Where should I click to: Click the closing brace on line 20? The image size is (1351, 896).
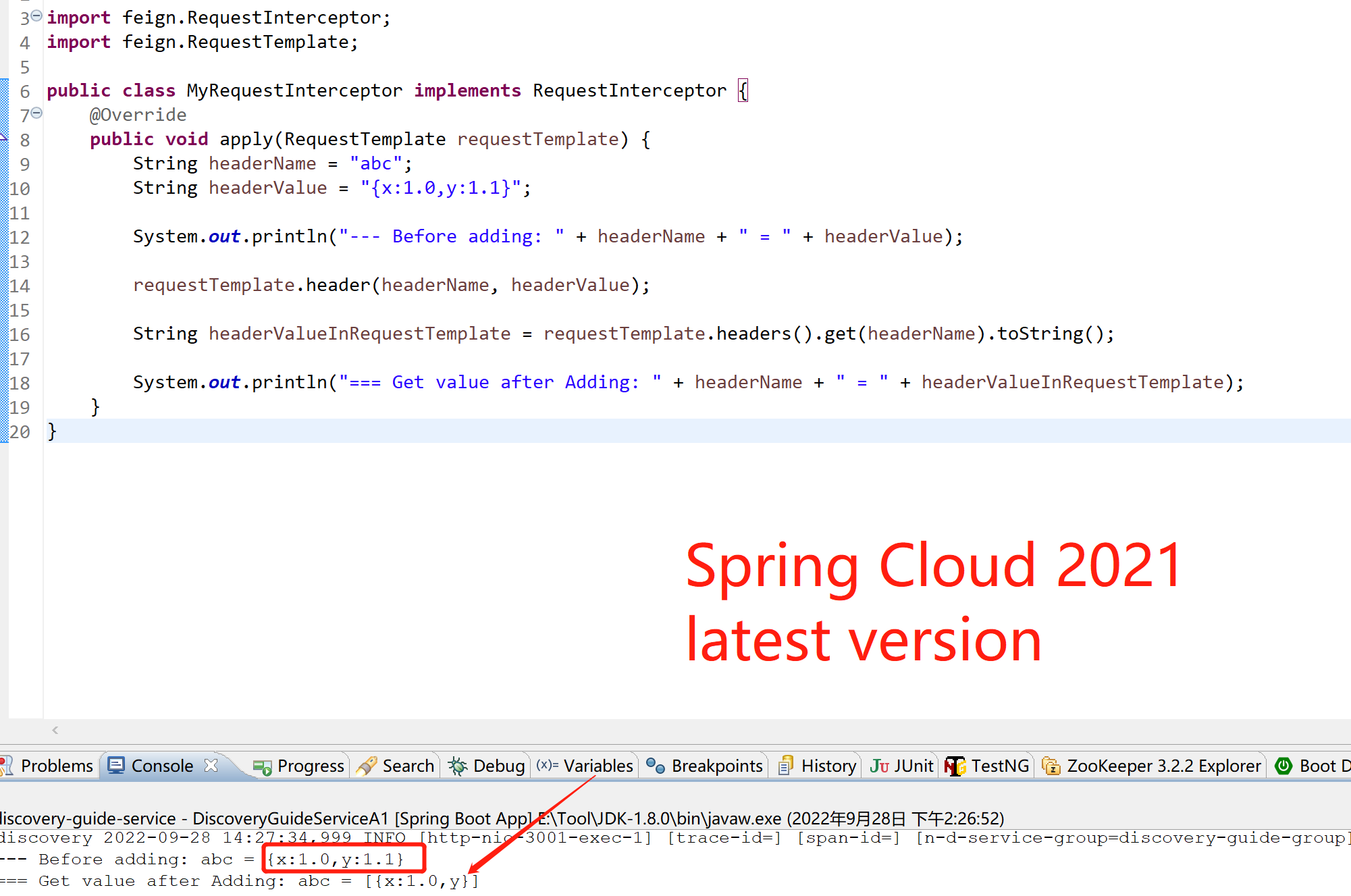(52, 431)
